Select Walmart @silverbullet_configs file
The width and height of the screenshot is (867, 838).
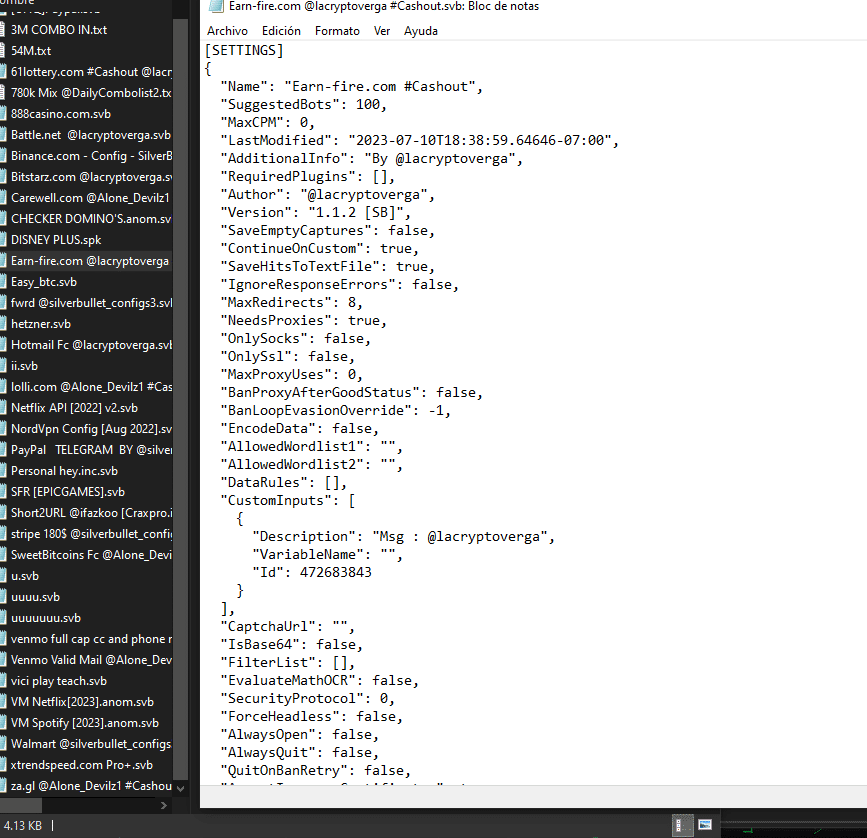click(86, 744)
